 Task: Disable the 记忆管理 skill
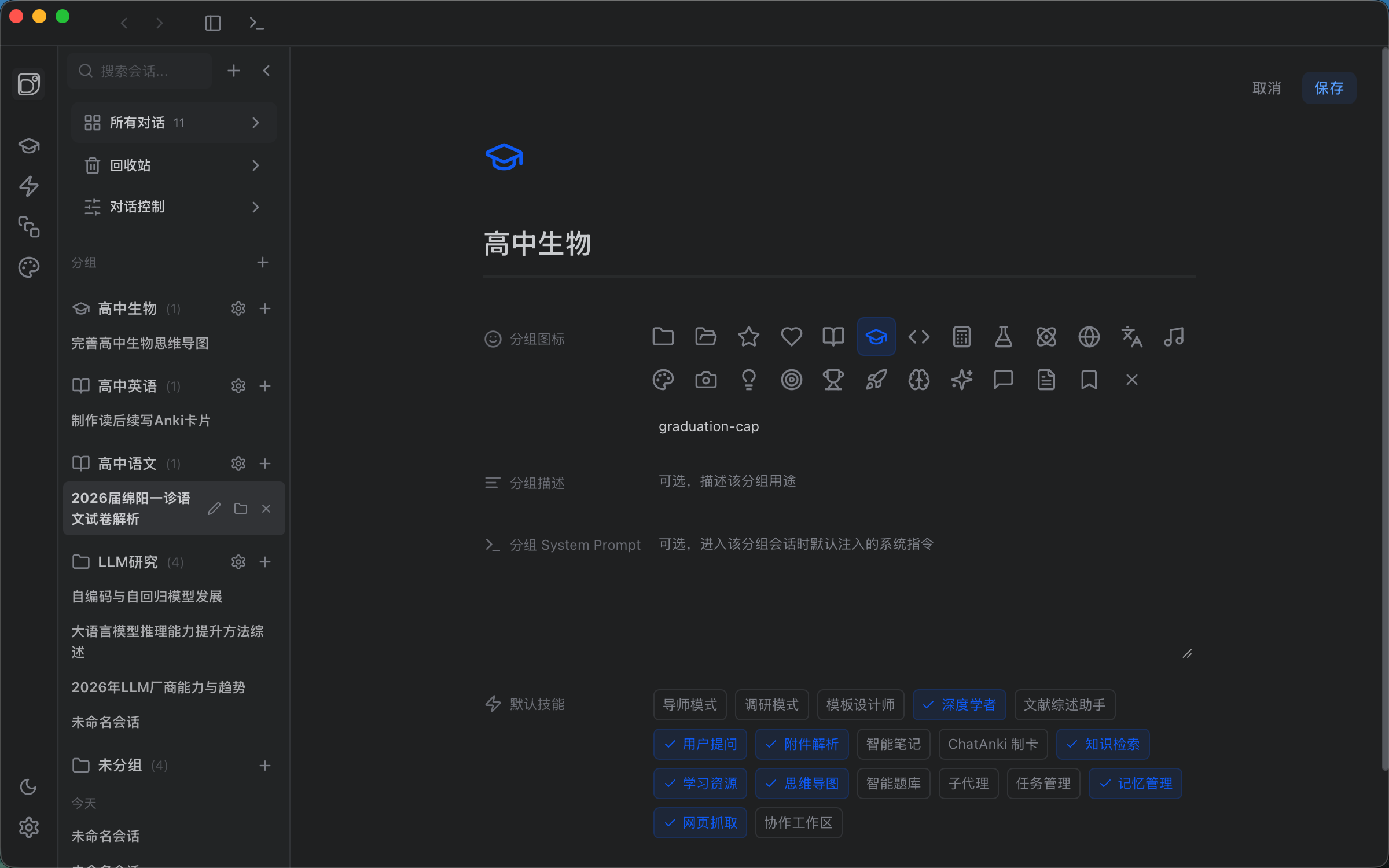[1135, 783]
